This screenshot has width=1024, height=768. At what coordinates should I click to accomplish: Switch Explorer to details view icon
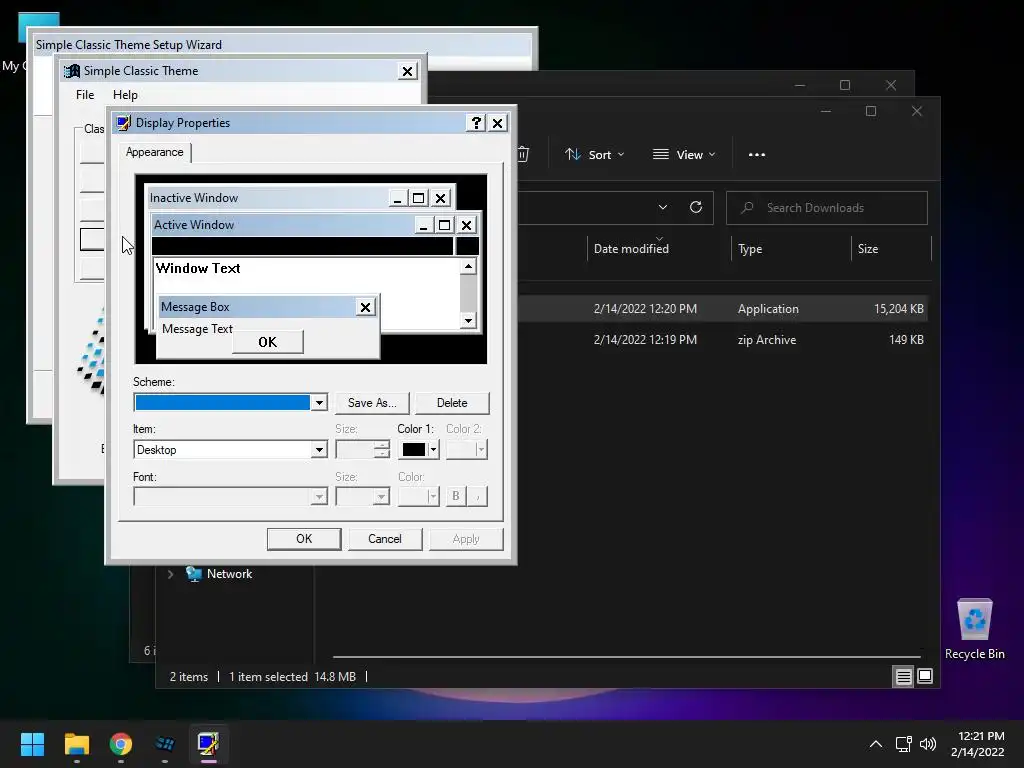click(903, 677)
